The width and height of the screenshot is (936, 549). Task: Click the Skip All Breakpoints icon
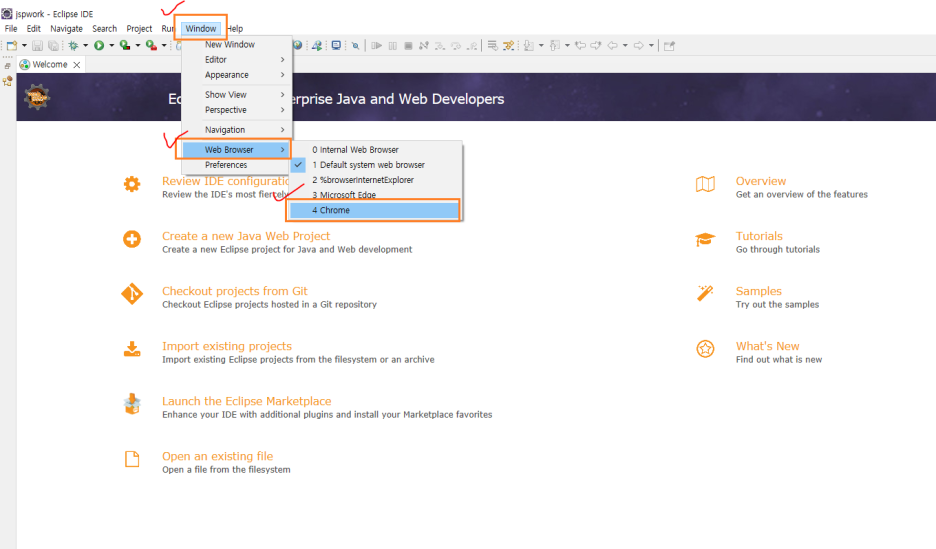(x=355, y=45)
